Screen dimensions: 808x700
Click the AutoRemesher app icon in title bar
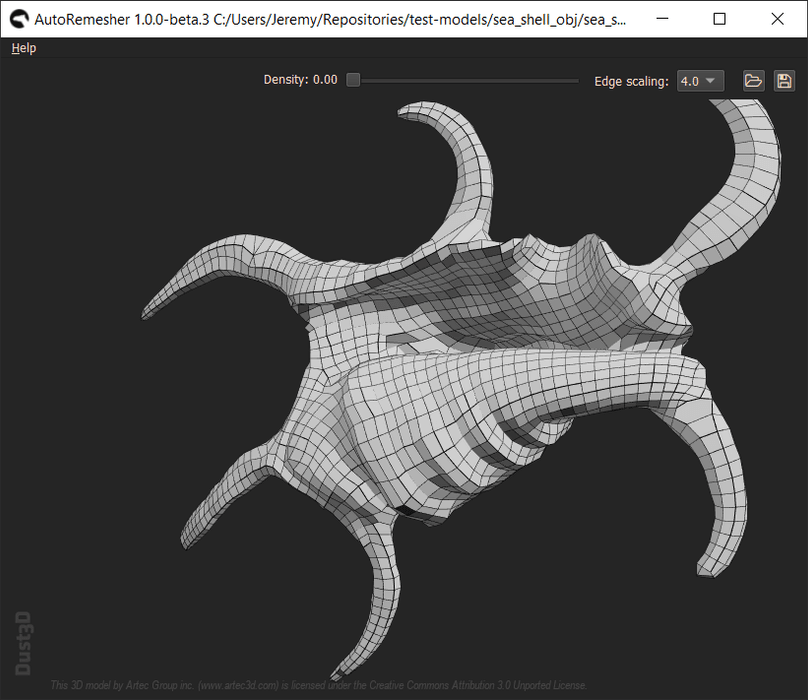[18, 19]
